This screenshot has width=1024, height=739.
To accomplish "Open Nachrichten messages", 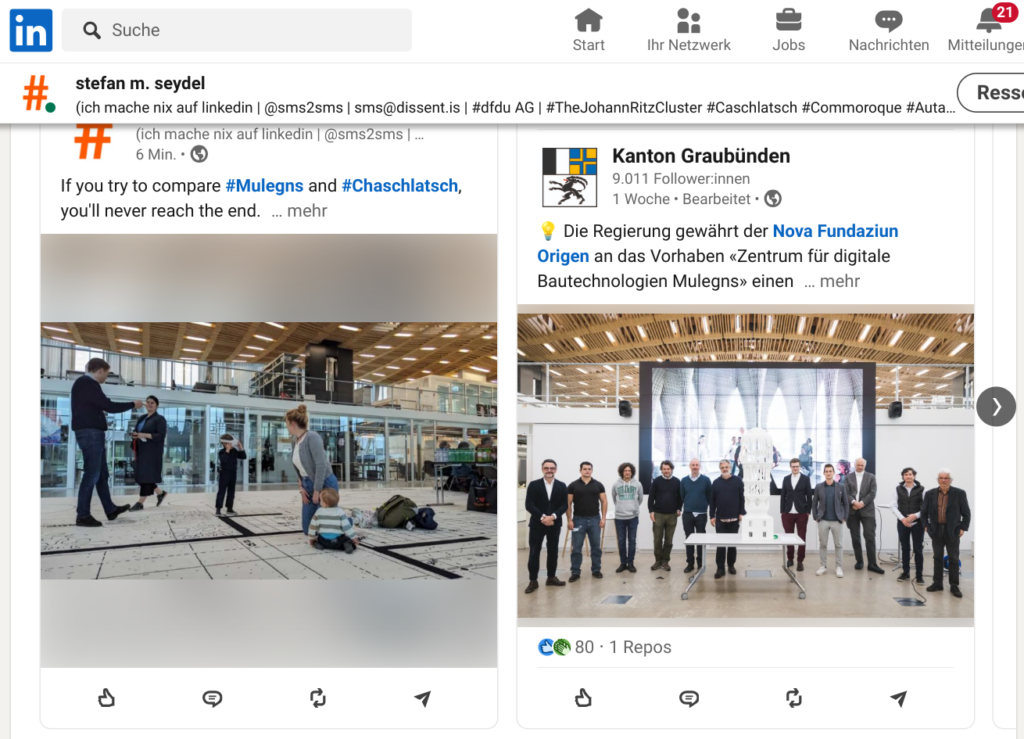I will click(888, 30).
